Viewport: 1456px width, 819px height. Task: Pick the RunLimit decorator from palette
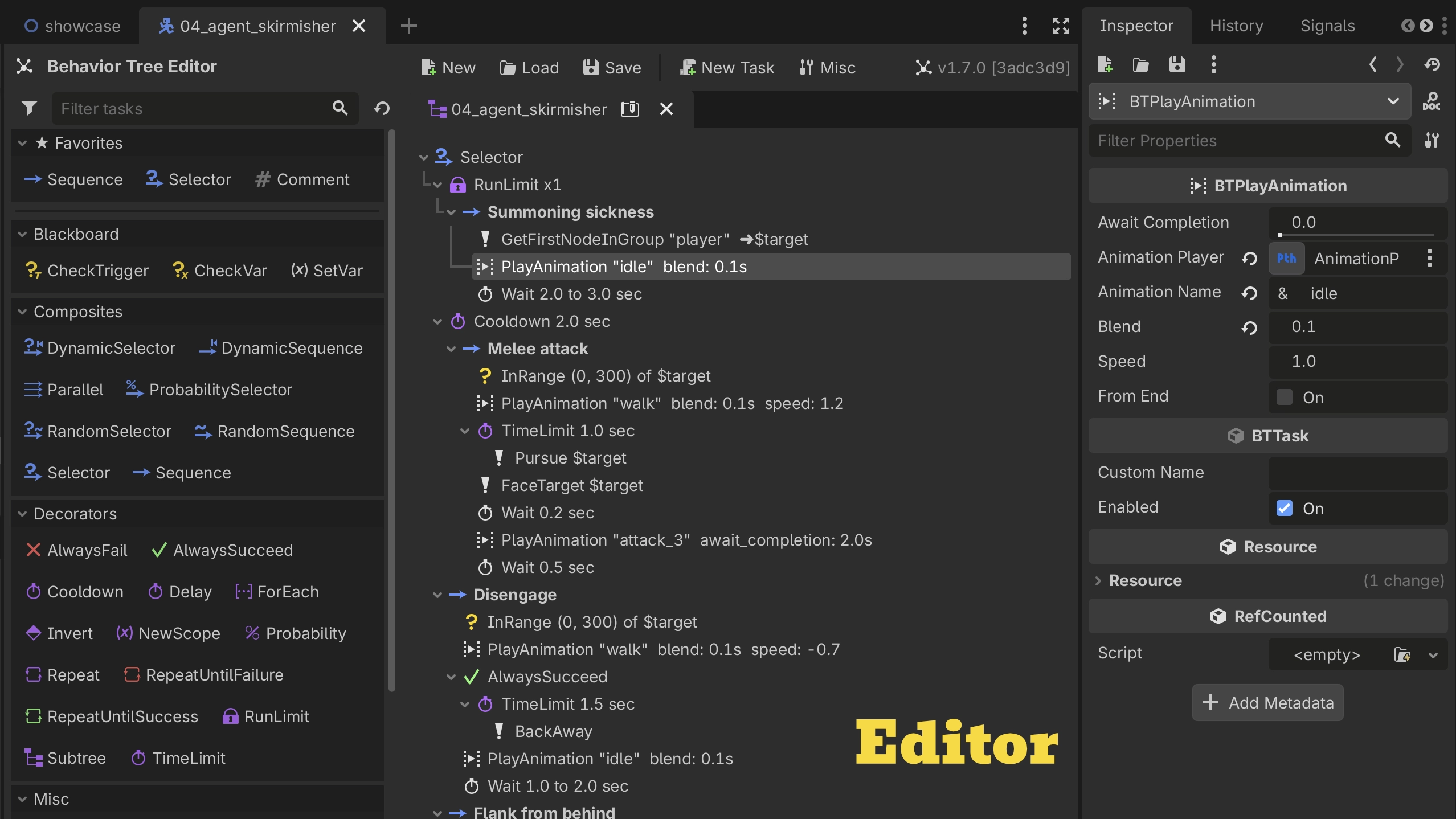tap(265, 716)
